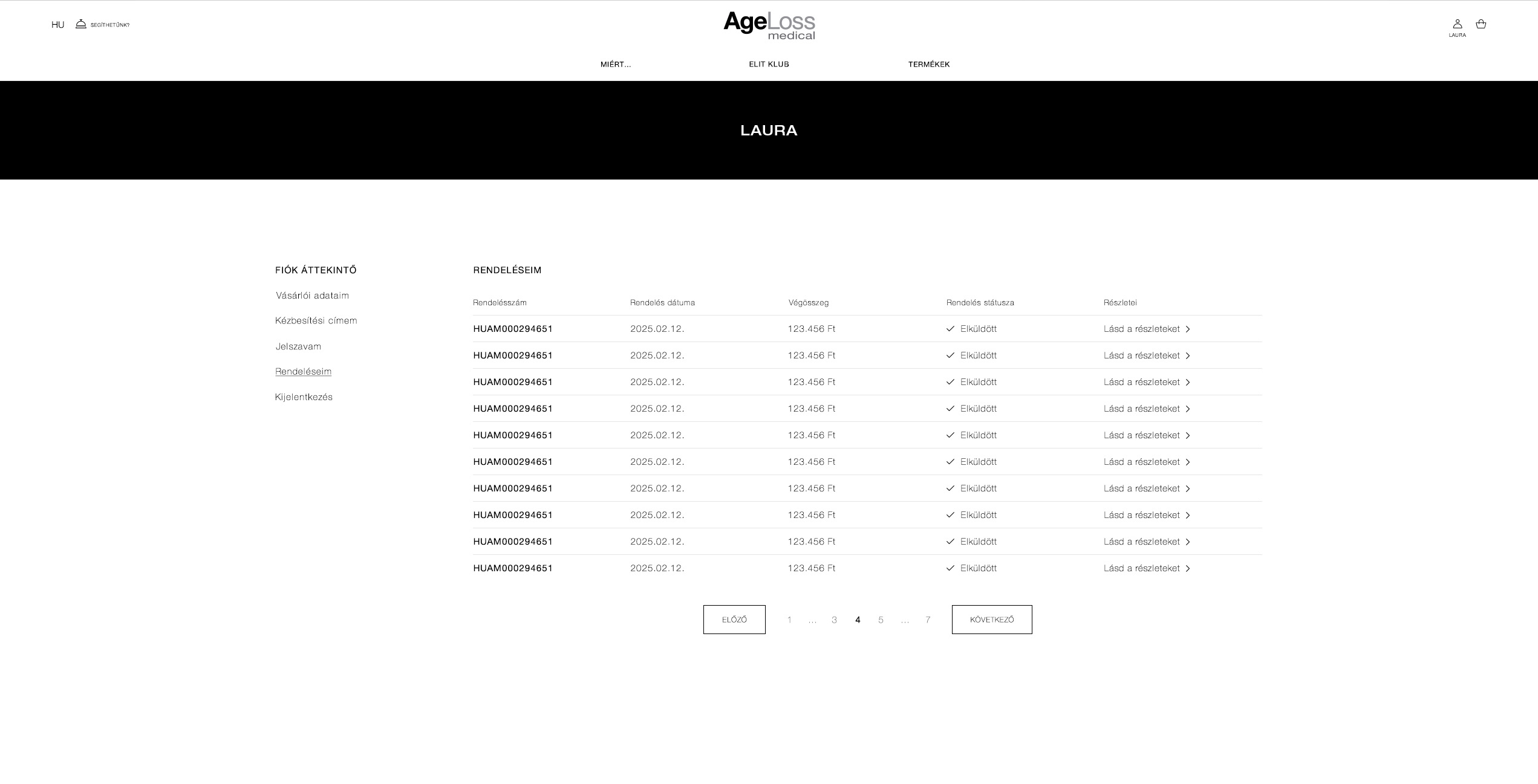This screenshot has width=1538, height=784.
Task: Click chevron arrow in last order's details
Action: (x=1188, y=569)
